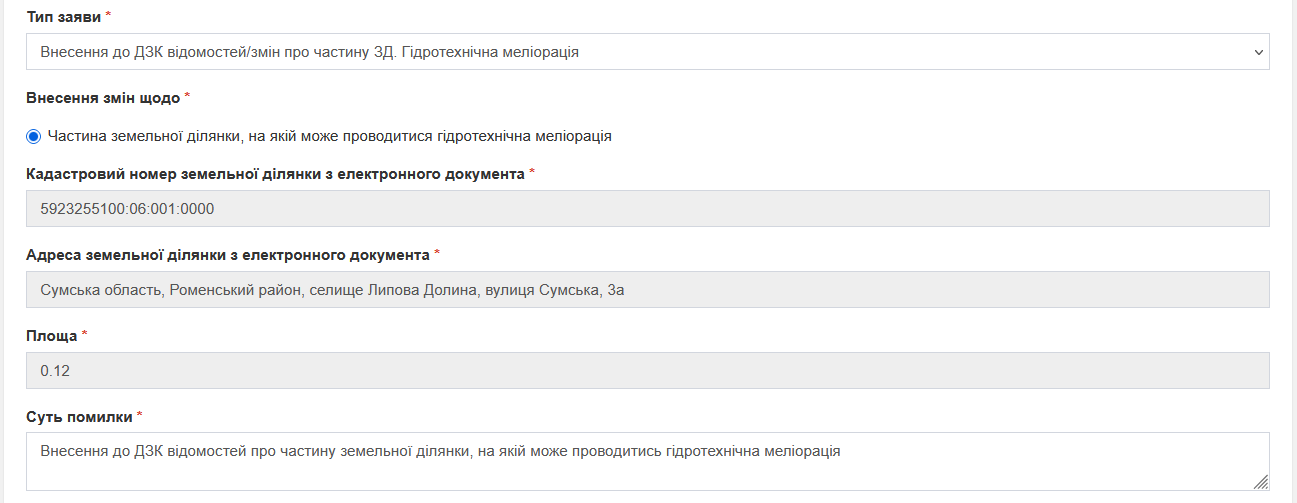Click the "Адреса земельної ділянки" label
Viewport: 1297px width, 503px height.
228,255
